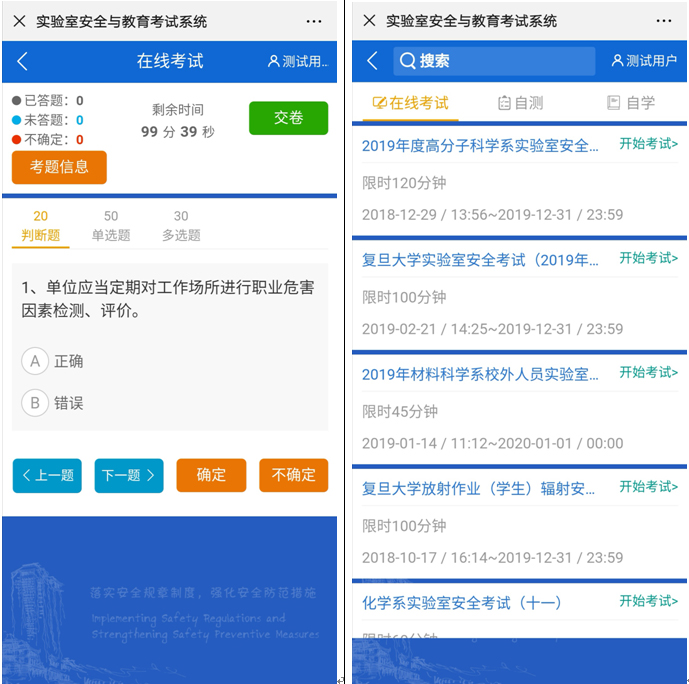Start the 复旦大学实验室安全考试 exam via 开始考试

coord(648,258)
